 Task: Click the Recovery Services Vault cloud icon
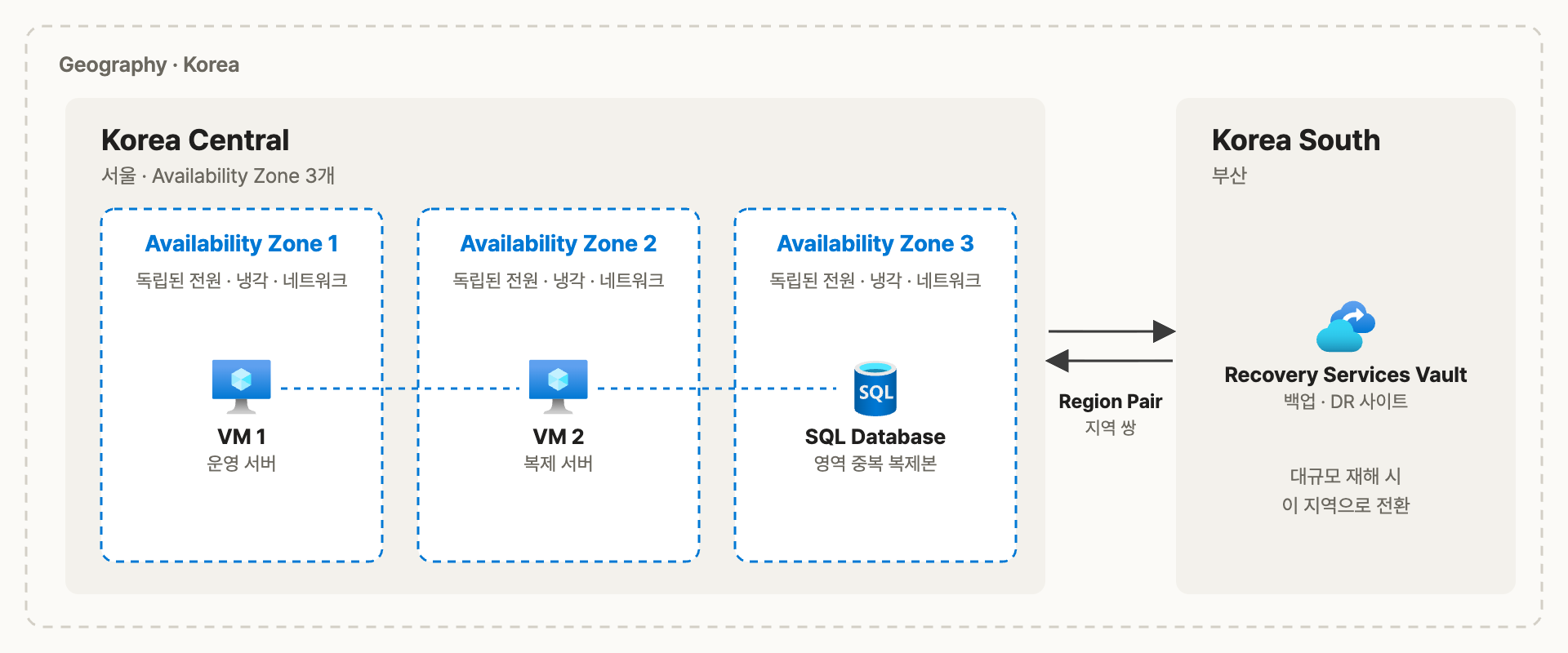point(1346,326)
